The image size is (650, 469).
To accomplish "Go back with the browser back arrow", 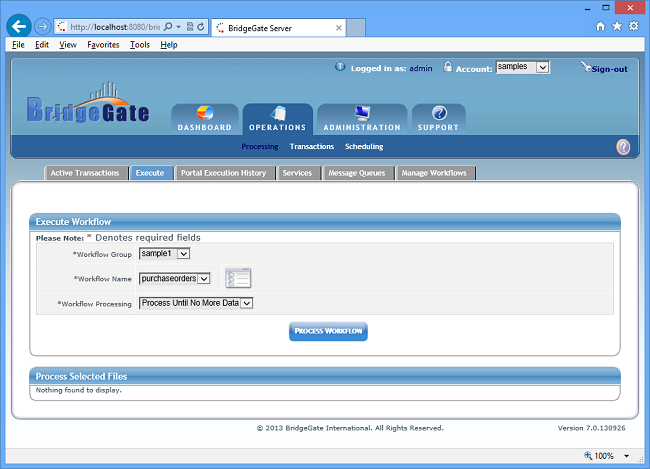I will [x=19, y=27].
